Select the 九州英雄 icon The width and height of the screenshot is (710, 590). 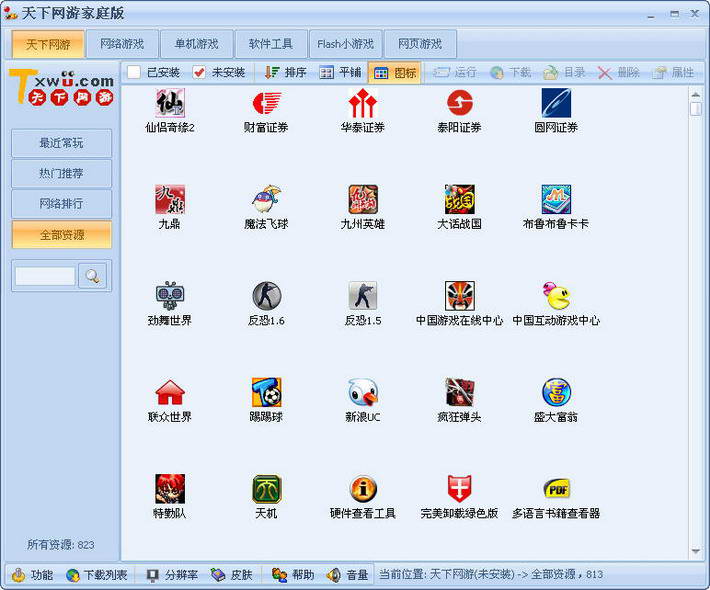coord(363,199)
